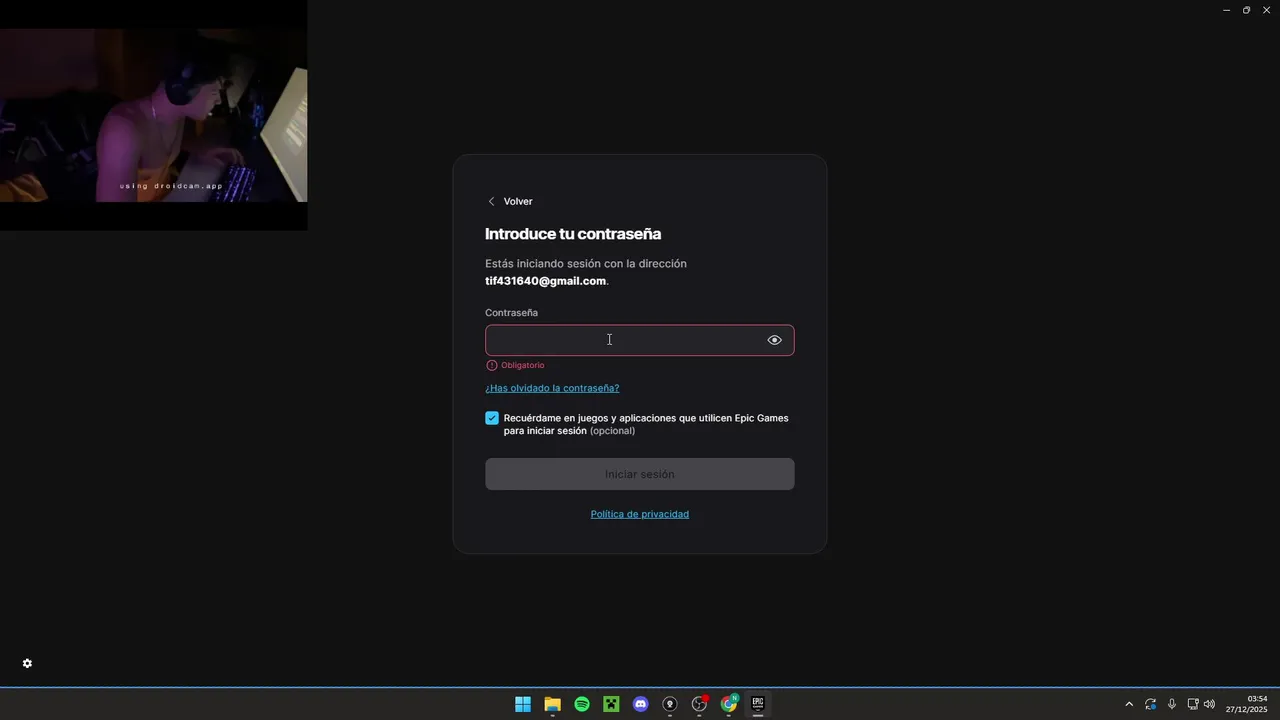The width and height of the screenshot is (1280, 720).
Task: Open the volume tray icon
Action: [1209, 704]
